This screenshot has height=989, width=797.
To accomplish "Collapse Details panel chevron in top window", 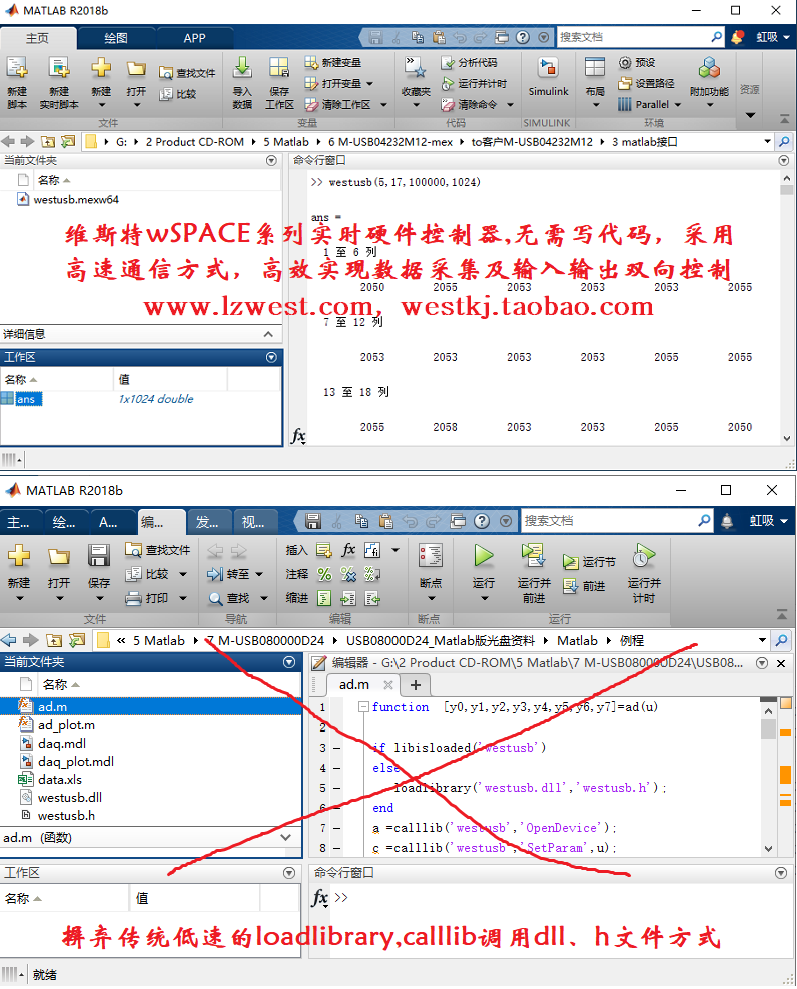I will 268,334.
